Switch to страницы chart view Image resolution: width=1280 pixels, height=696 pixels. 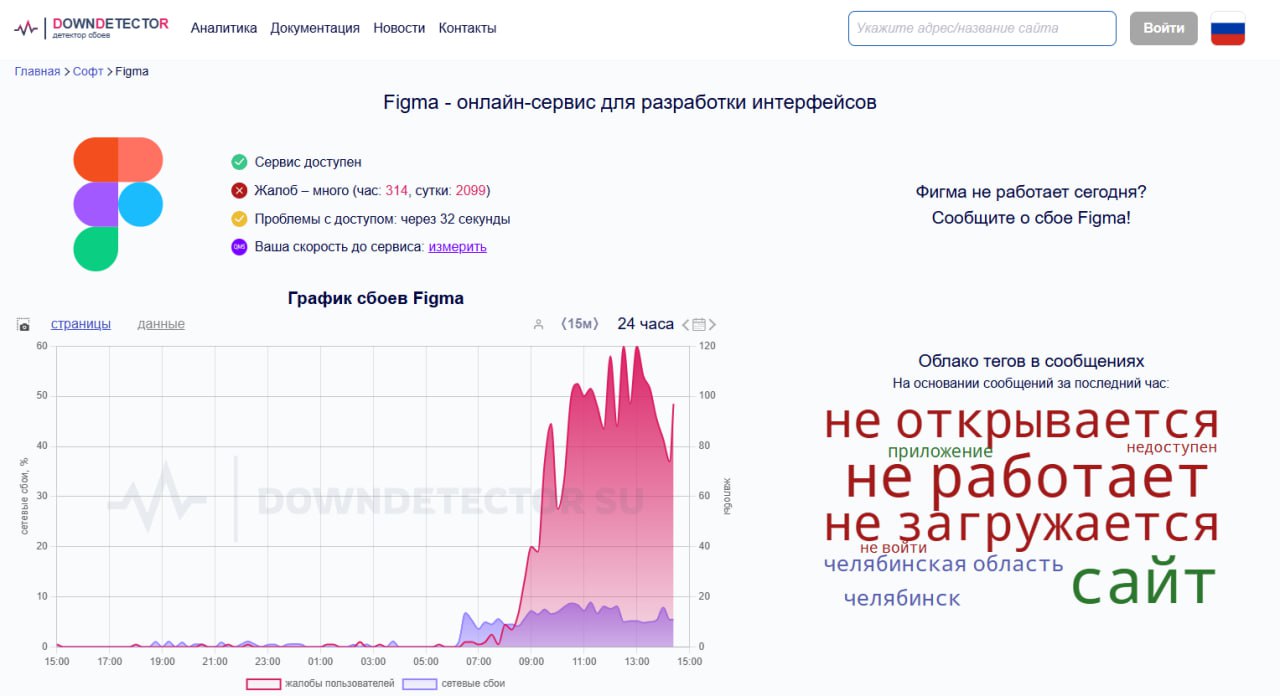pos(81,324)
